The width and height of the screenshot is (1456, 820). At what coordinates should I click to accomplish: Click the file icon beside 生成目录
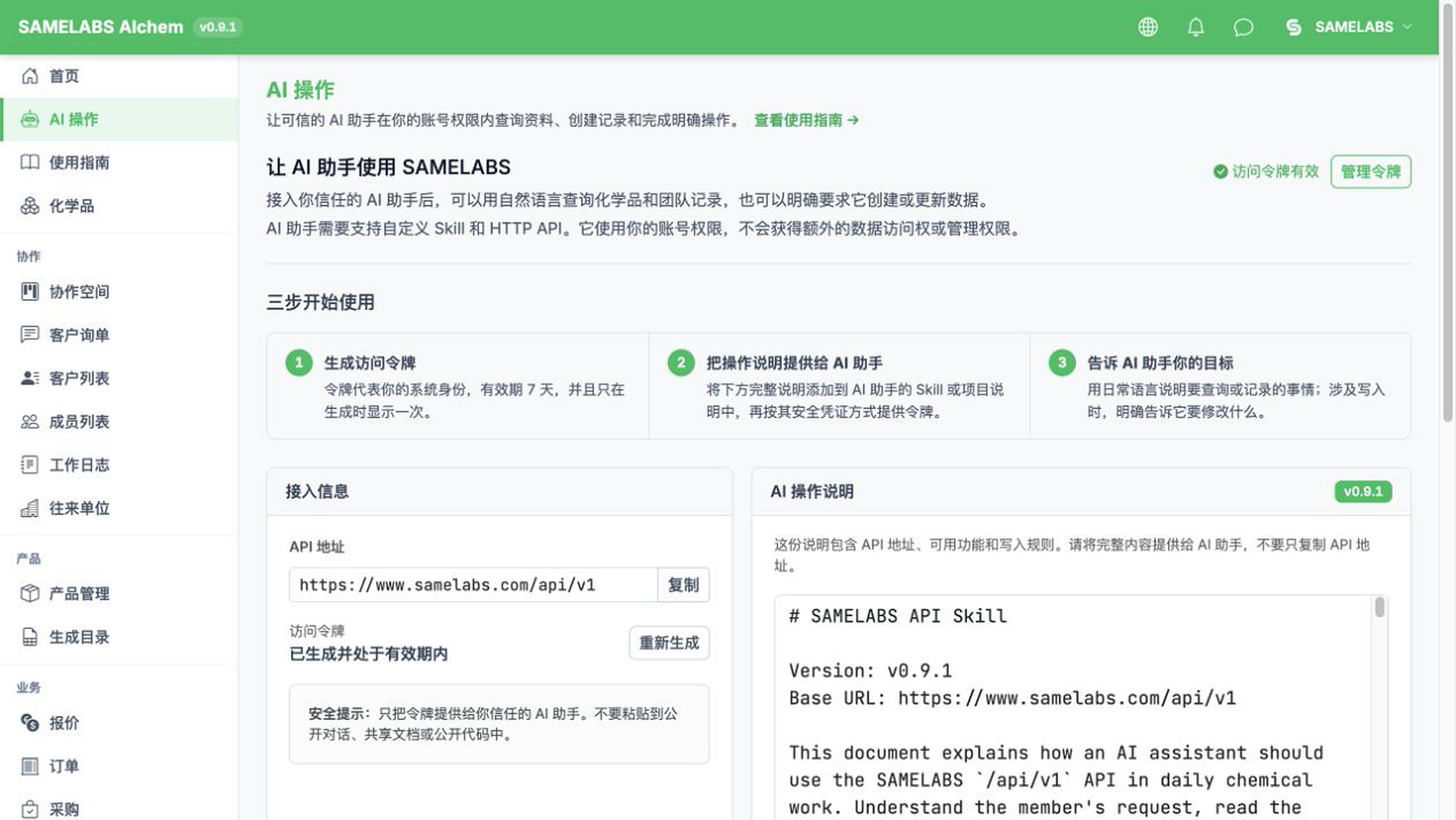coord(30,637)
